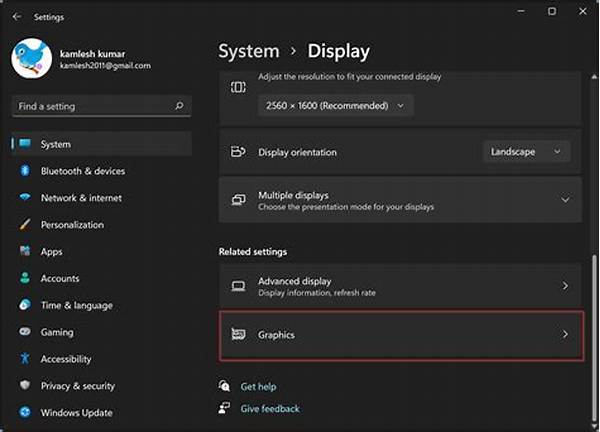The image size is (600, 432).
Task: Click the Get help link
Action: click(x=258, y=387)
